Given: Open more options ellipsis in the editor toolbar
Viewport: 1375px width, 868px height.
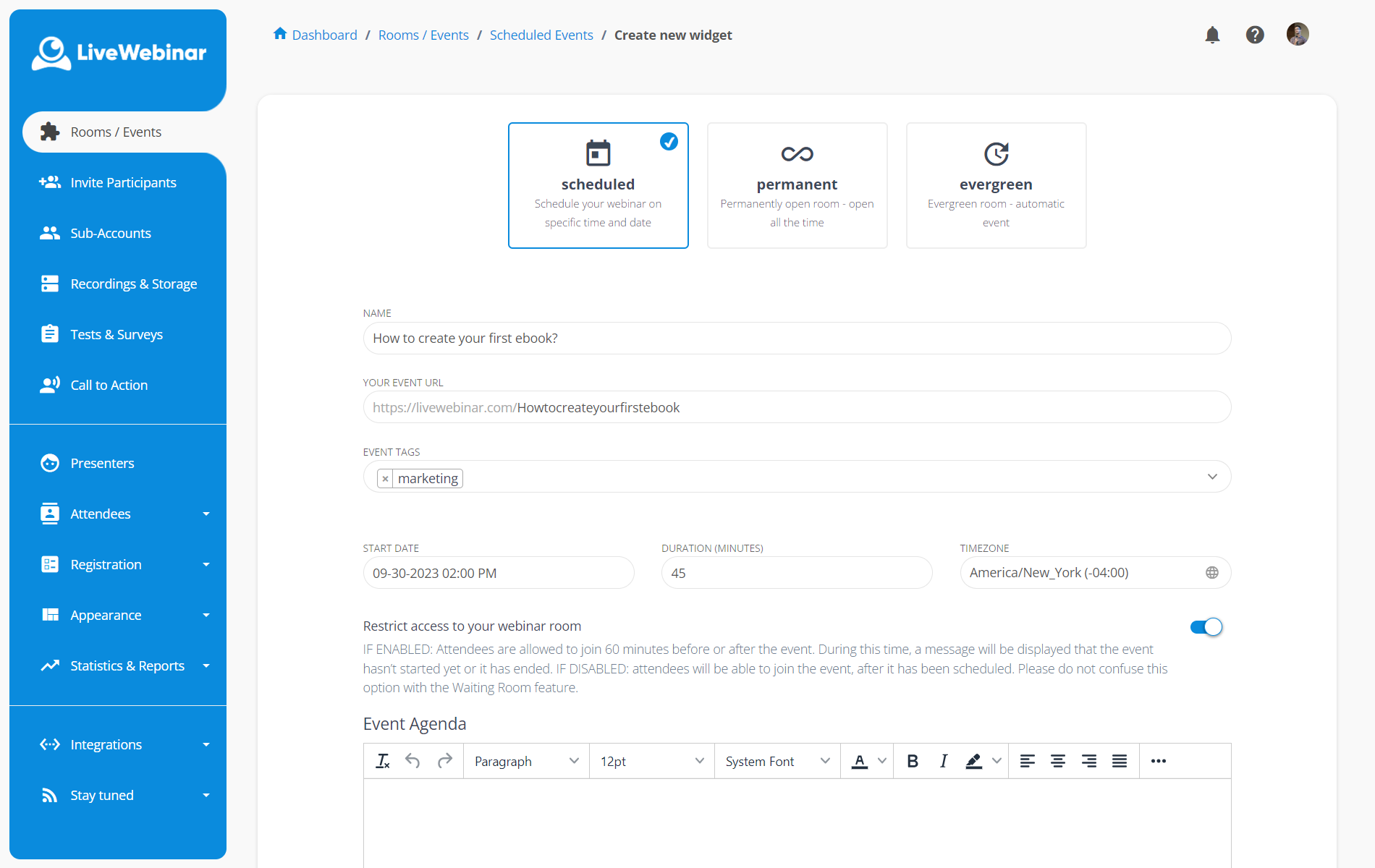Looking at the screenshot, I should 1158,761.
